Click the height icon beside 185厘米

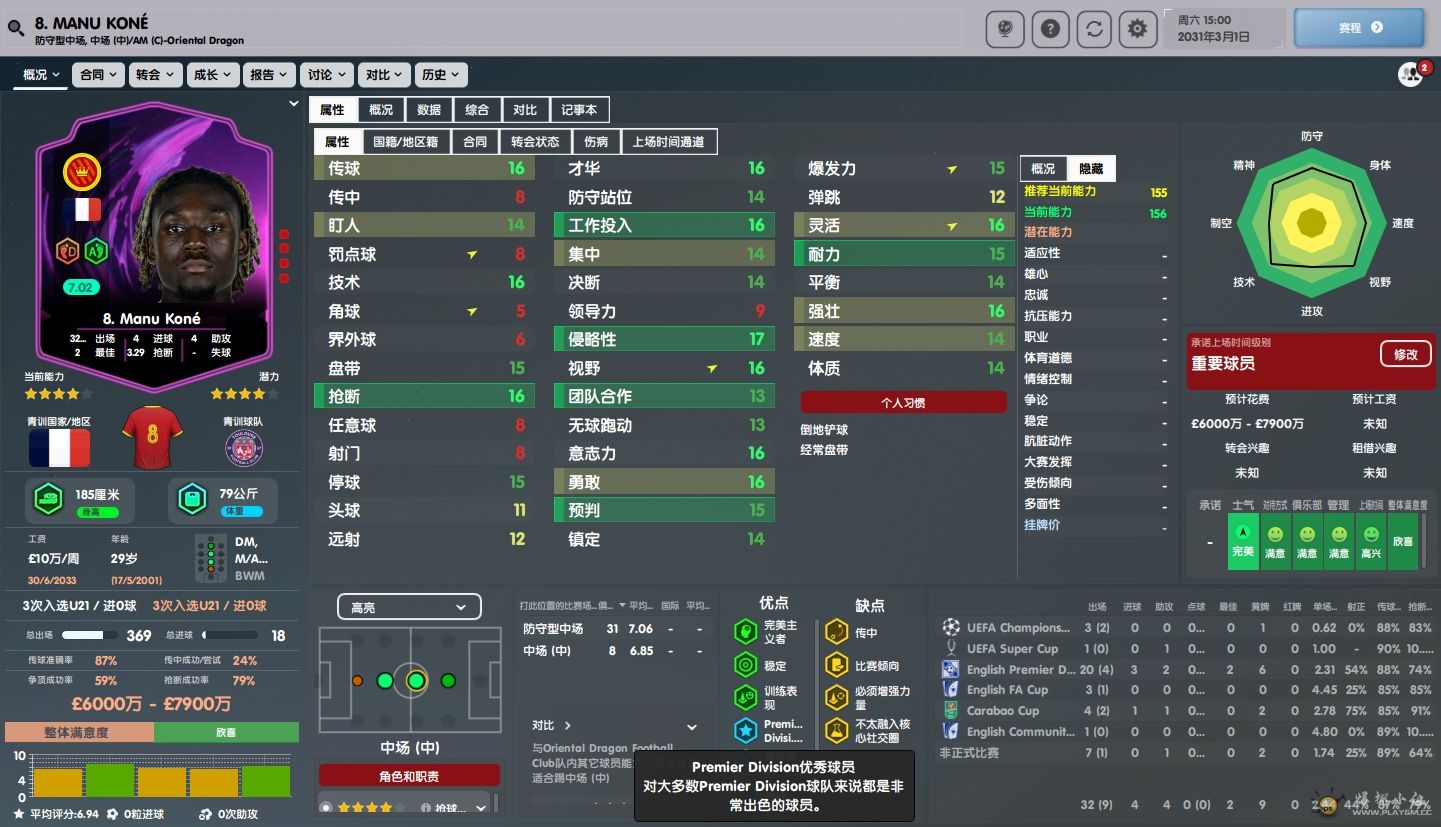[x=48, y=499]
